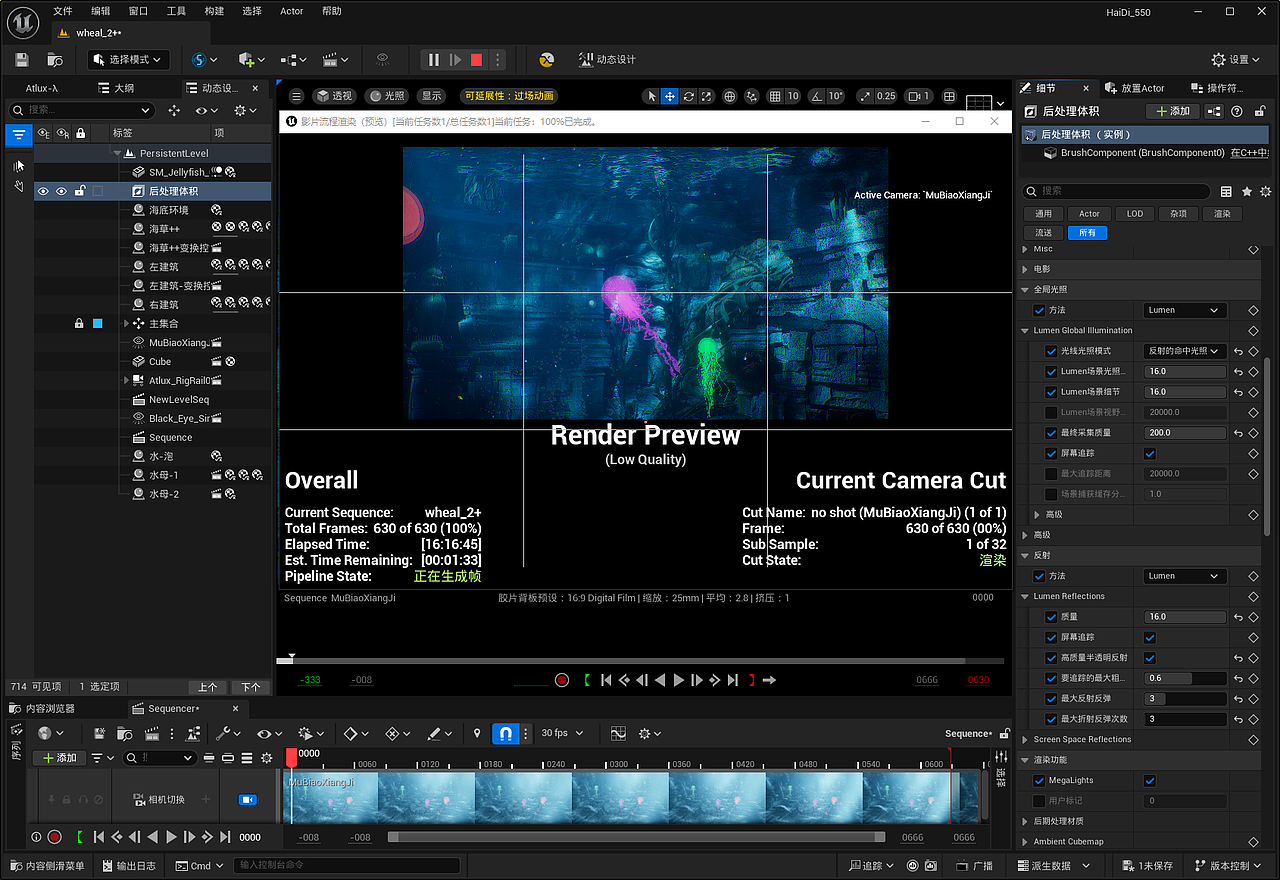The width and height of the screenshot is (1280, 880).
Task: Toggle the Details panel lock icon
Action: point(1258,111)
